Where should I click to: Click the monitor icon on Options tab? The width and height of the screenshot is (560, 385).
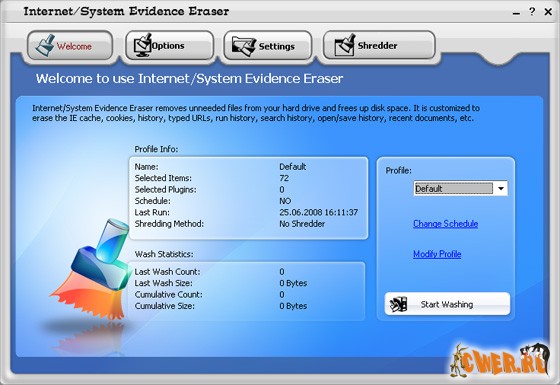[x=142, y=45]
